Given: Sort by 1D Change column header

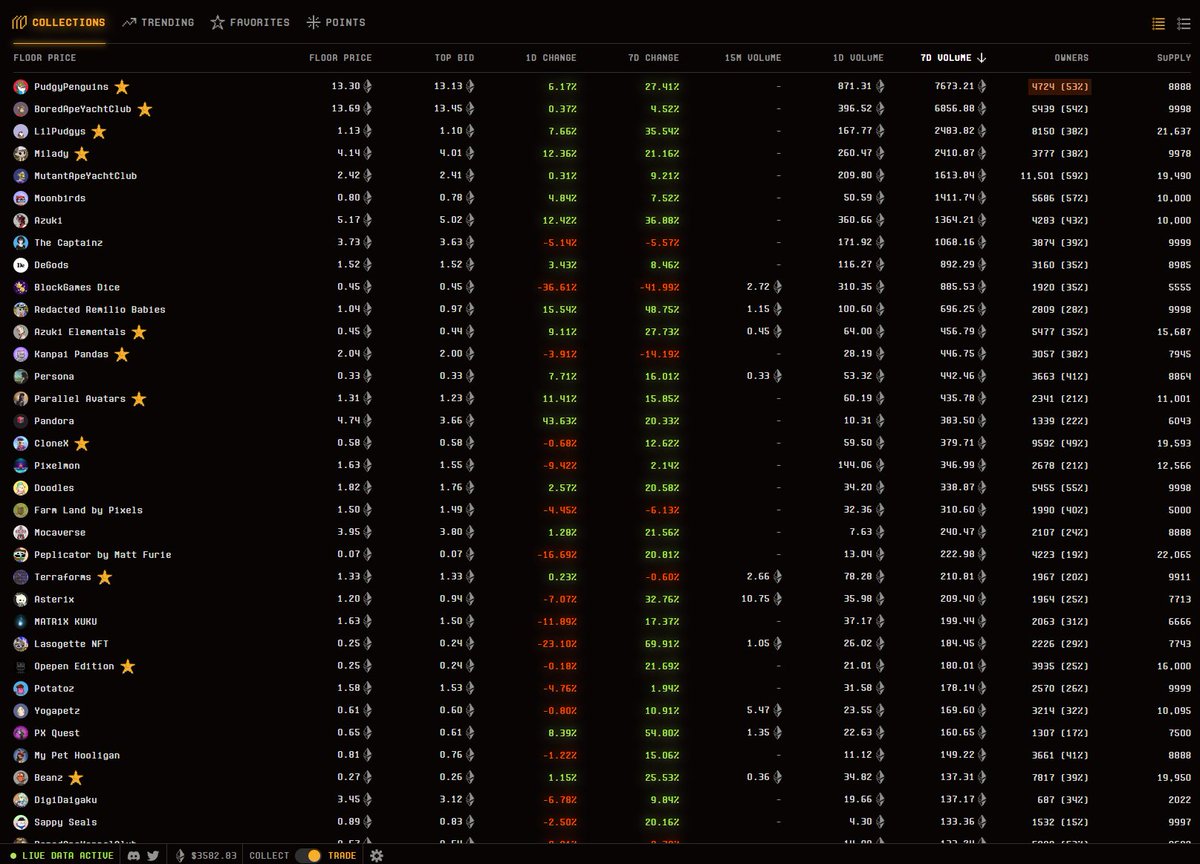Looking at the screenshot, I should click(x=552, y=58).
